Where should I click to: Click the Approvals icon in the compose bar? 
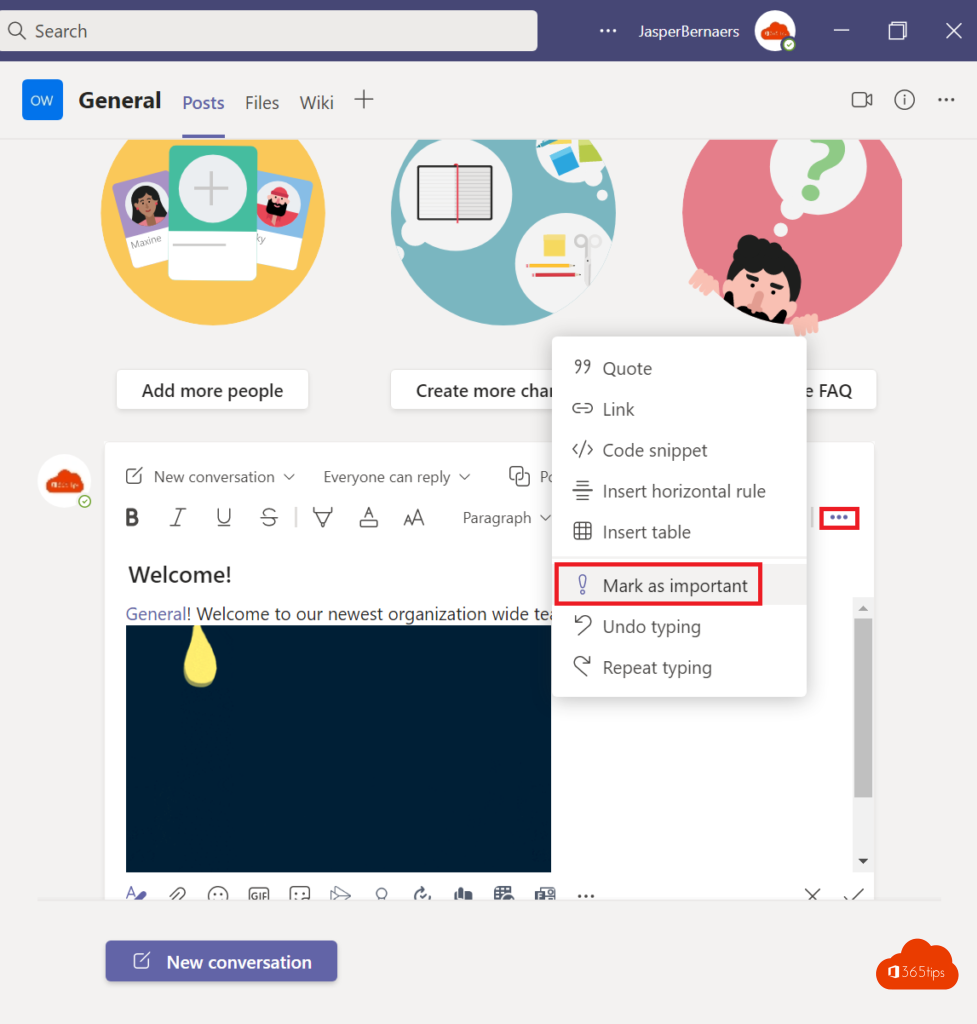pyautogui.click(x=423, y=893)
